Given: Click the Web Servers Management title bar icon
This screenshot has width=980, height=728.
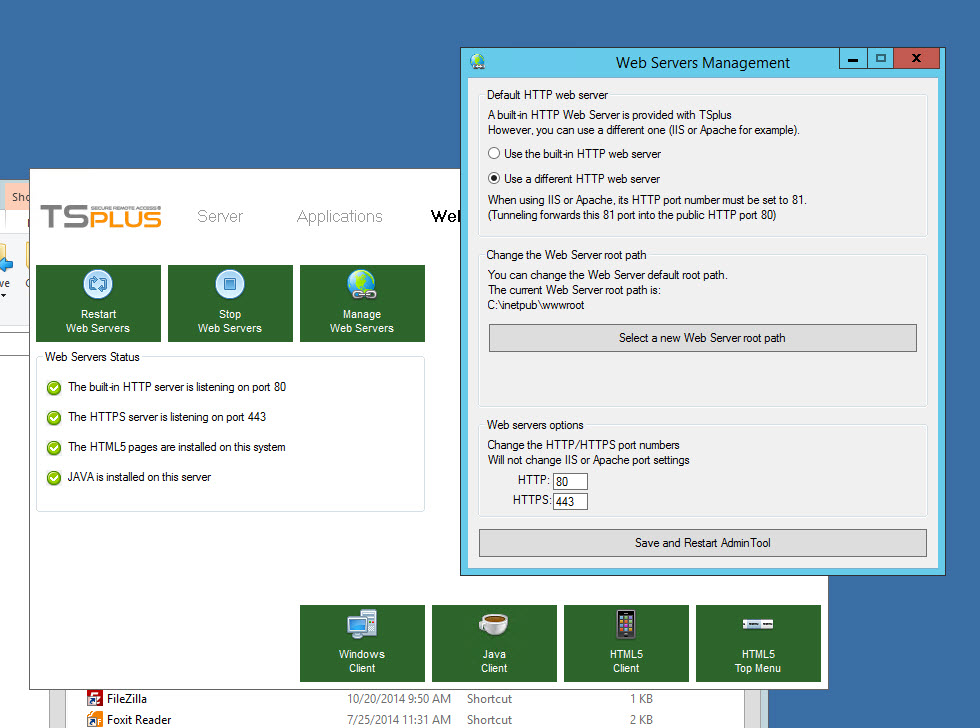Looking at the screenshot, I should [478, 62].
